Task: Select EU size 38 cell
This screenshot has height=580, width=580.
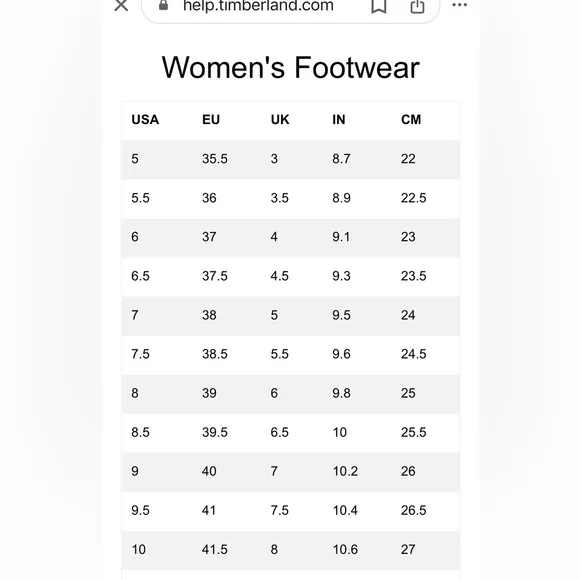Action: point(209,315)
